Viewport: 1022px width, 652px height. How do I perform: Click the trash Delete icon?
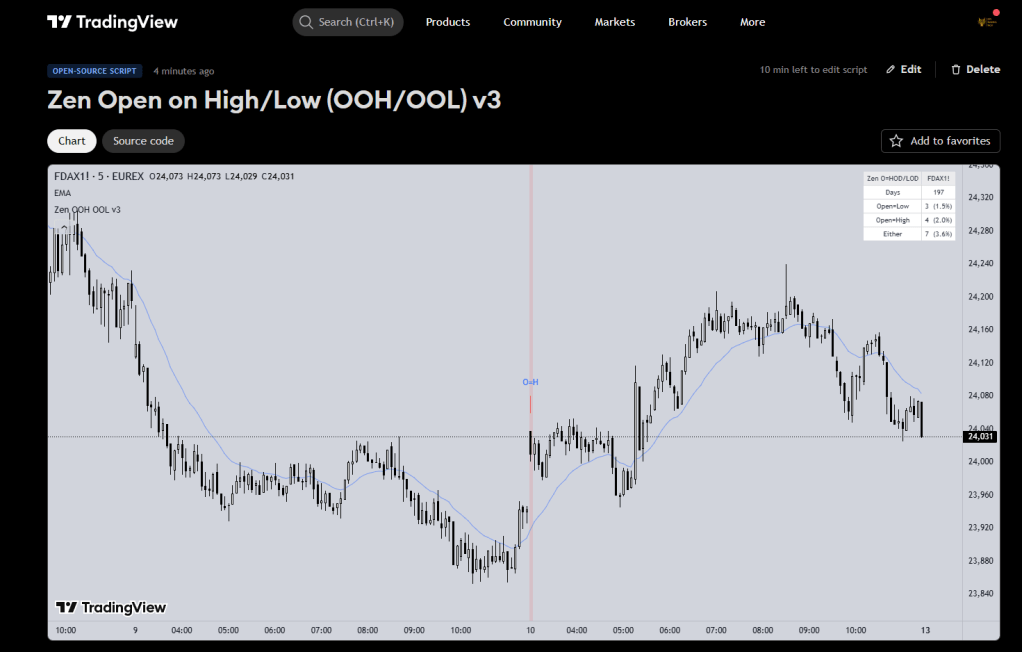click(955, 70)
